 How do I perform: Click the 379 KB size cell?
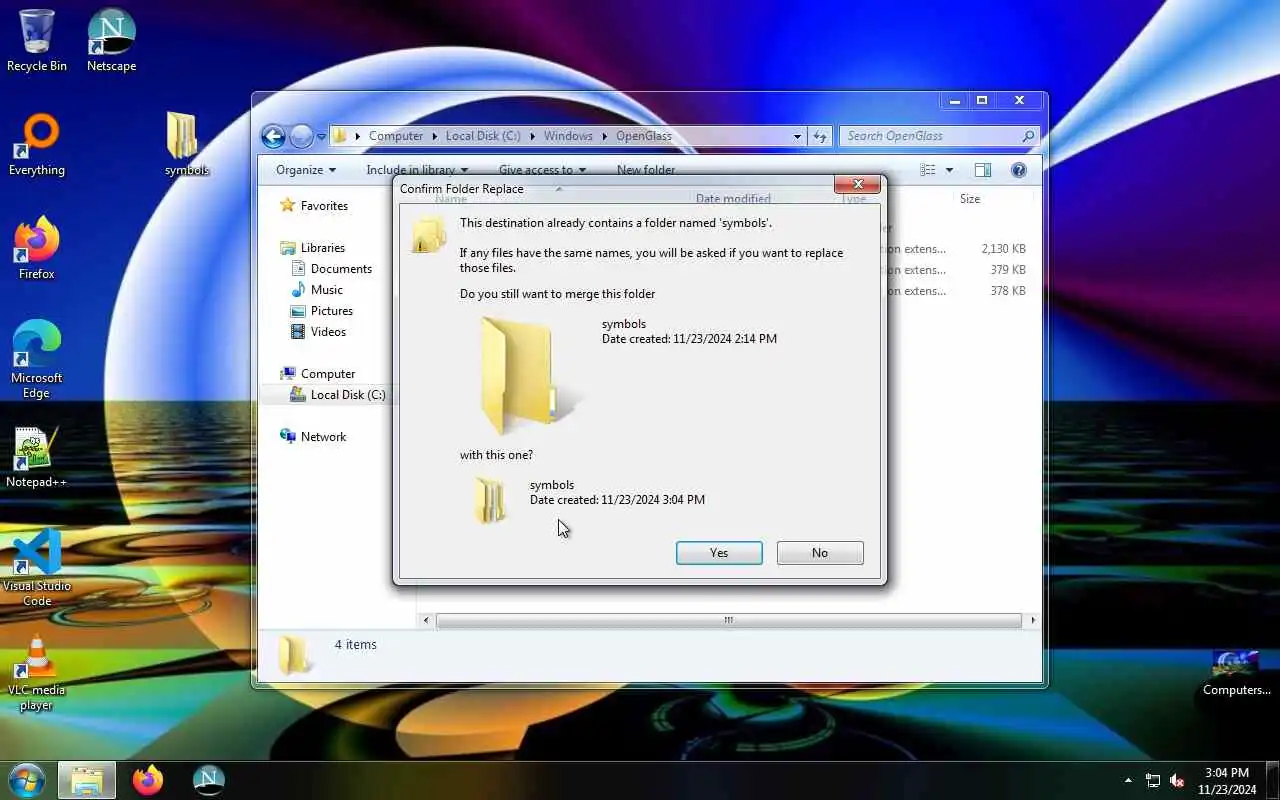(x=1007, y=270)
